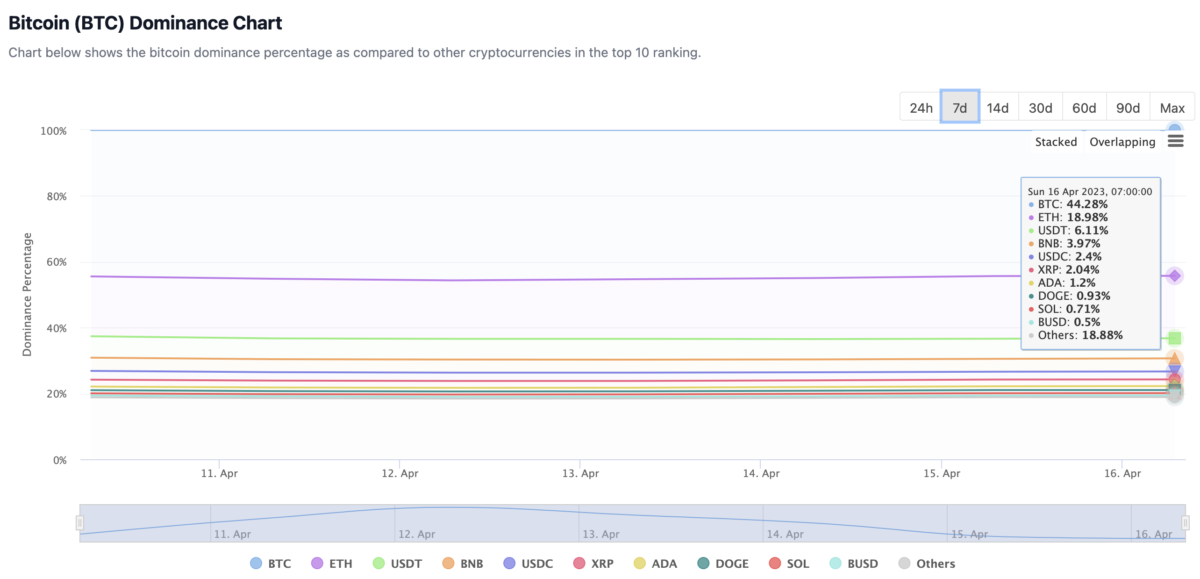Viewport: 1200px width, 579px height.
Task: Select the 14d time range
Action: (x=998, y=106)
